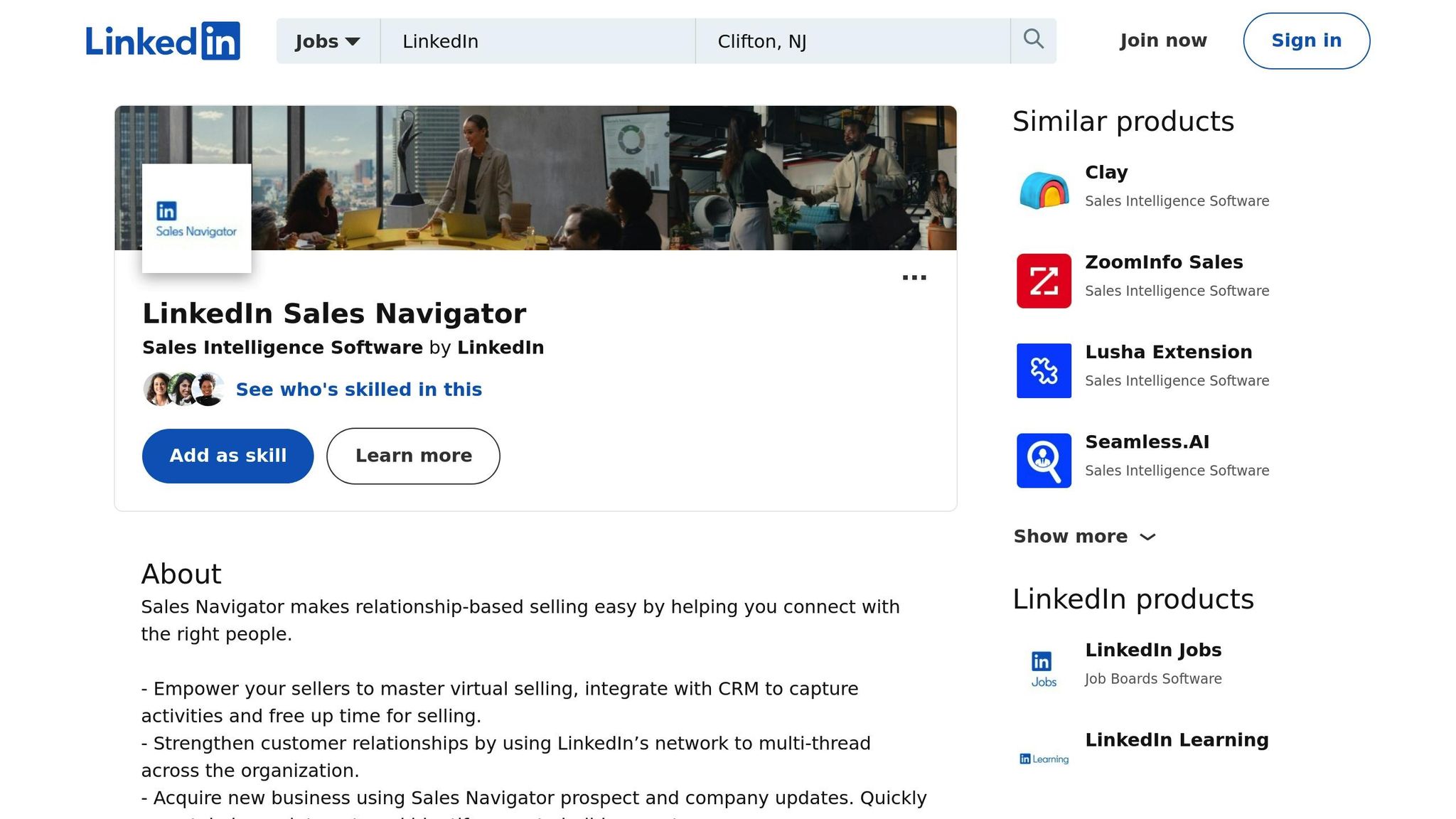Select the Join now link
Screen dimensions: 1456x819
pyautogui.click(x=1162, y=41)
